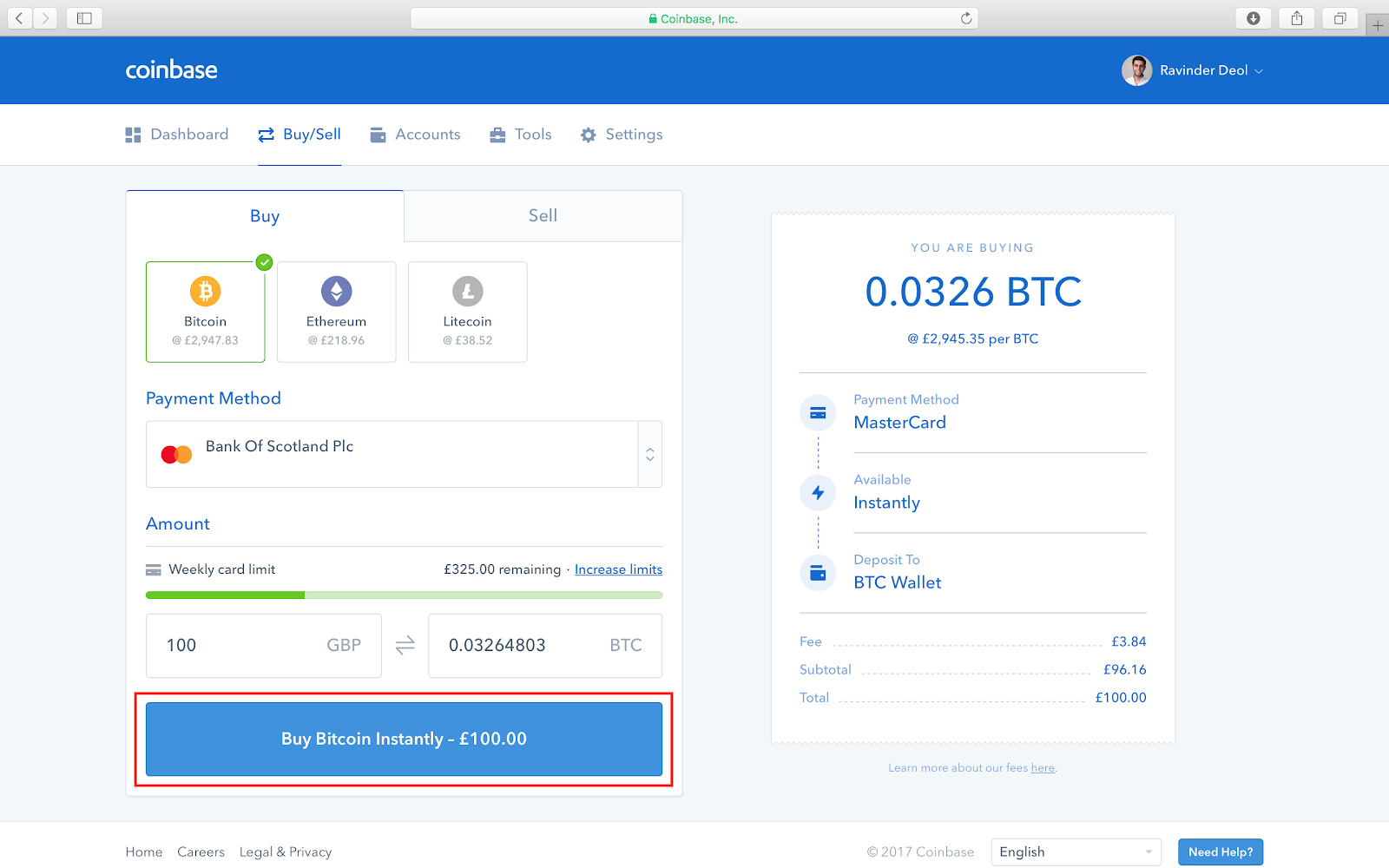Screen dimensions: 1389x868
Task: Open the Dashboard grid icon
Action: [x=133, y=135]
